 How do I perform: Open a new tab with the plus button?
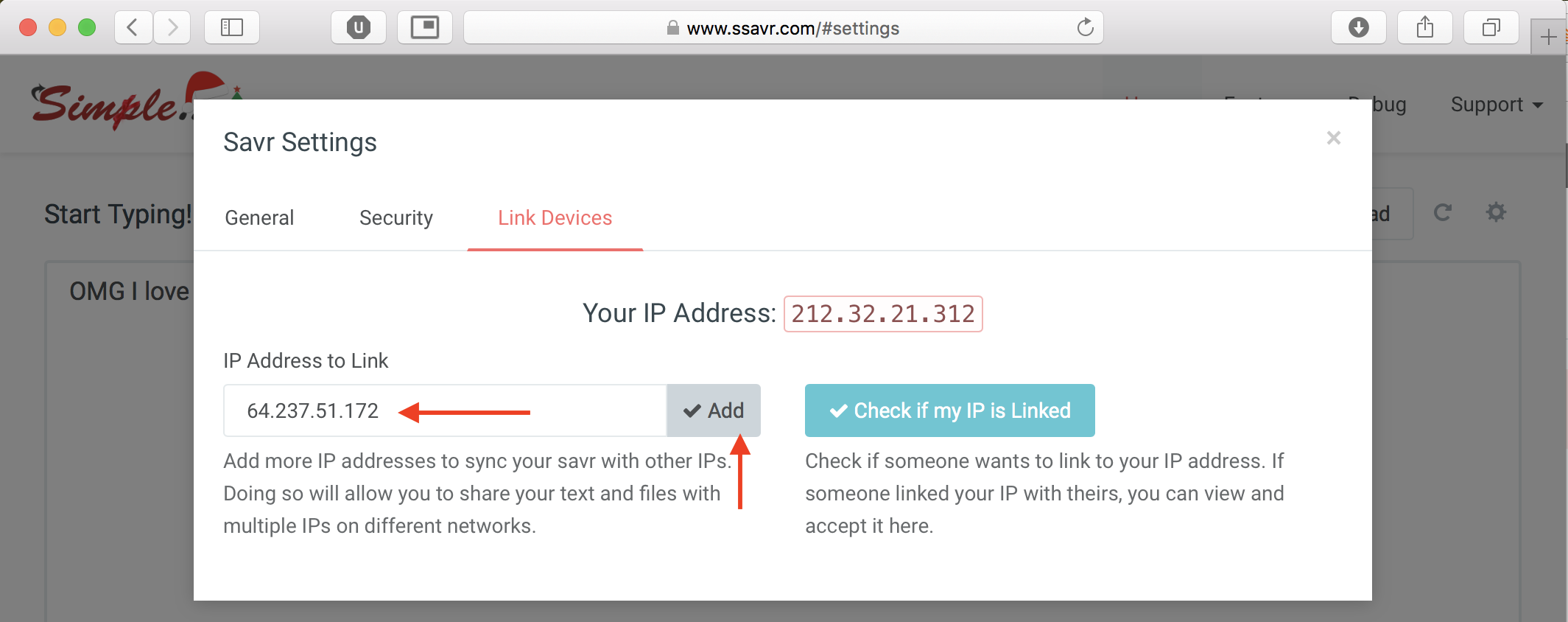pyautogui.click(x=1548, y=37)
